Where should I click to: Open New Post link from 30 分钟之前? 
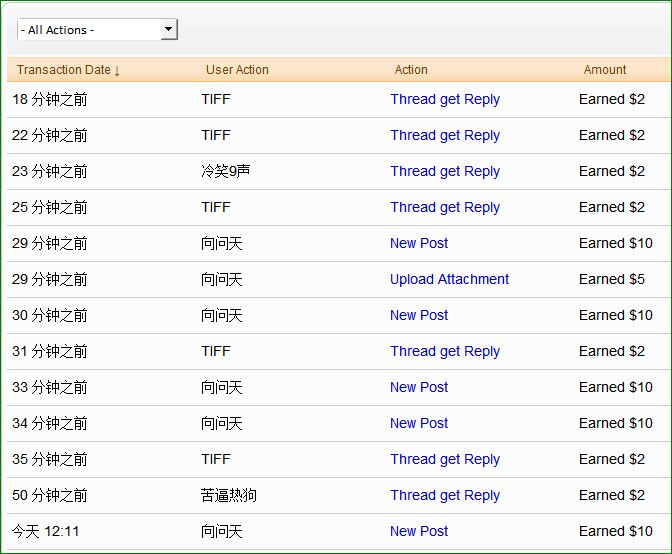click(419, 315)
